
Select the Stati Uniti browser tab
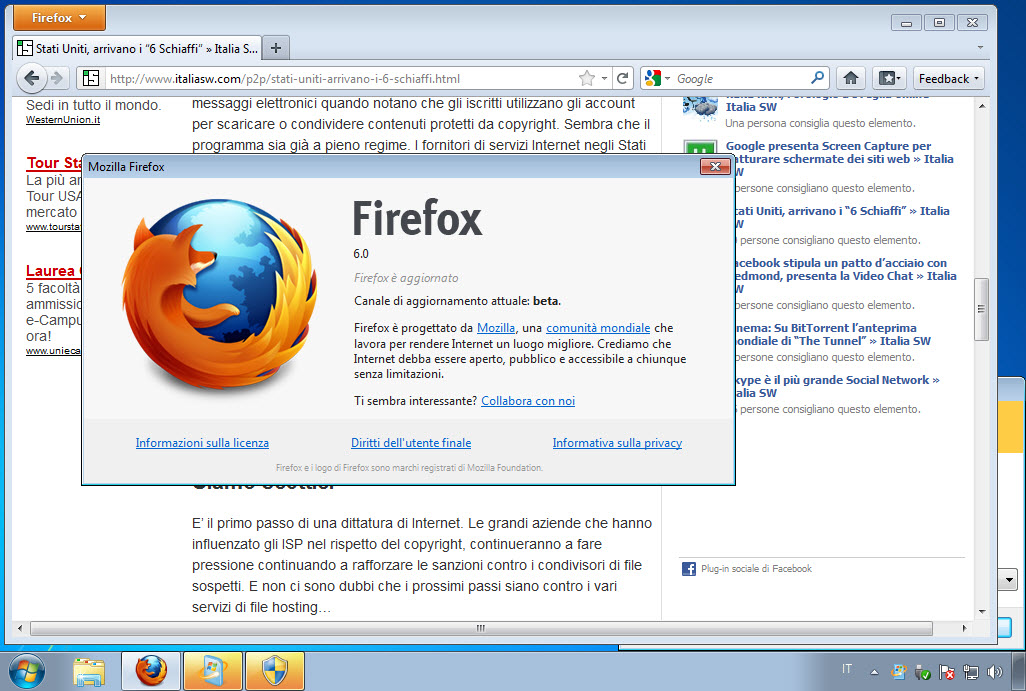137,48
